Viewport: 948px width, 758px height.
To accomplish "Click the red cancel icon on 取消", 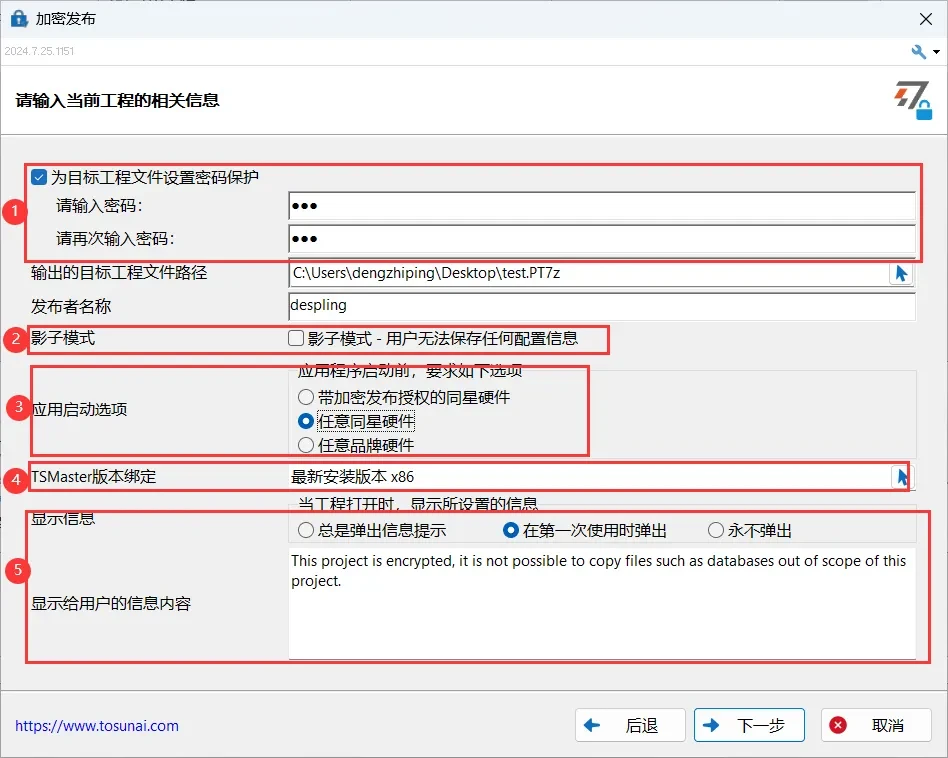I will [837, 725].
